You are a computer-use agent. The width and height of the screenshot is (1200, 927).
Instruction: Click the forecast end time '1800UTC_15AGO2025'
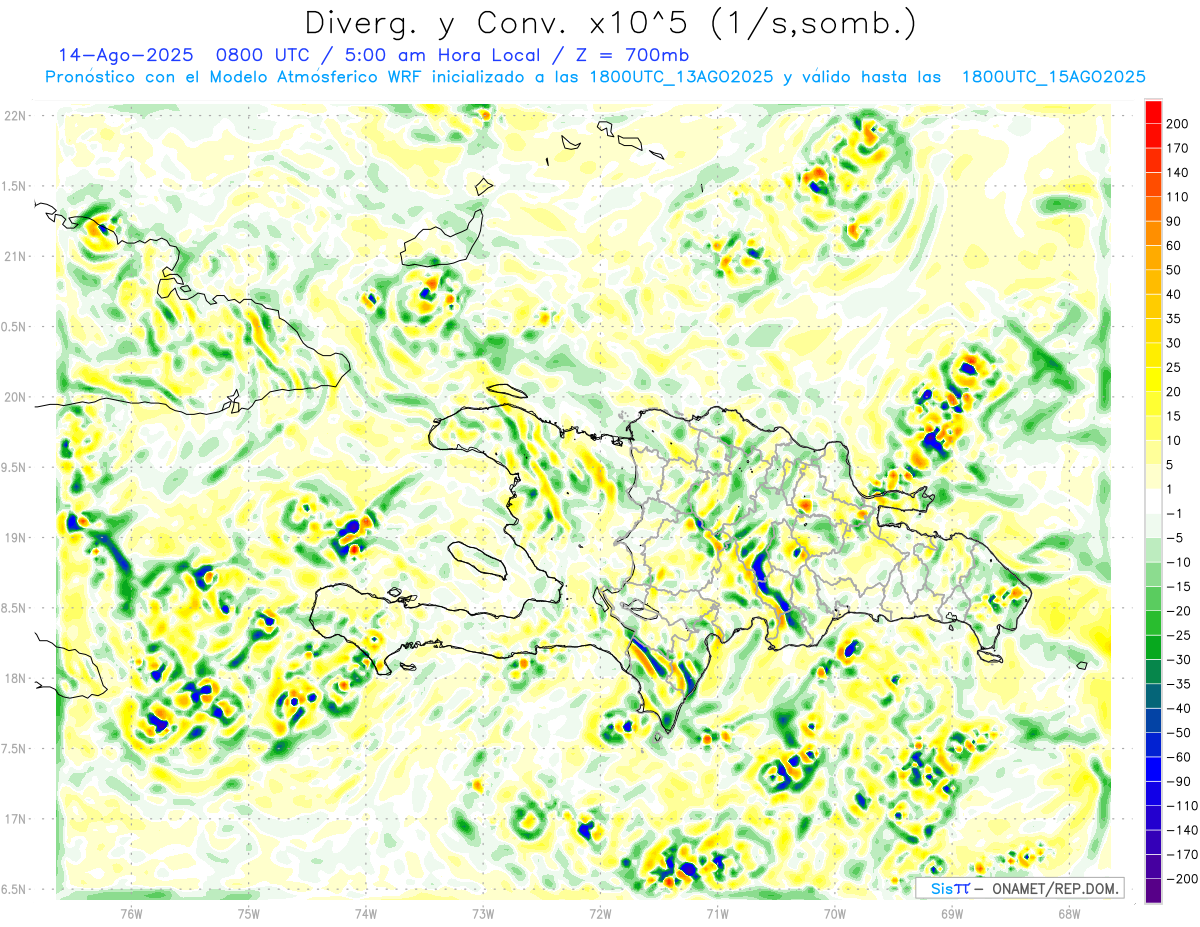point(1053,77)
